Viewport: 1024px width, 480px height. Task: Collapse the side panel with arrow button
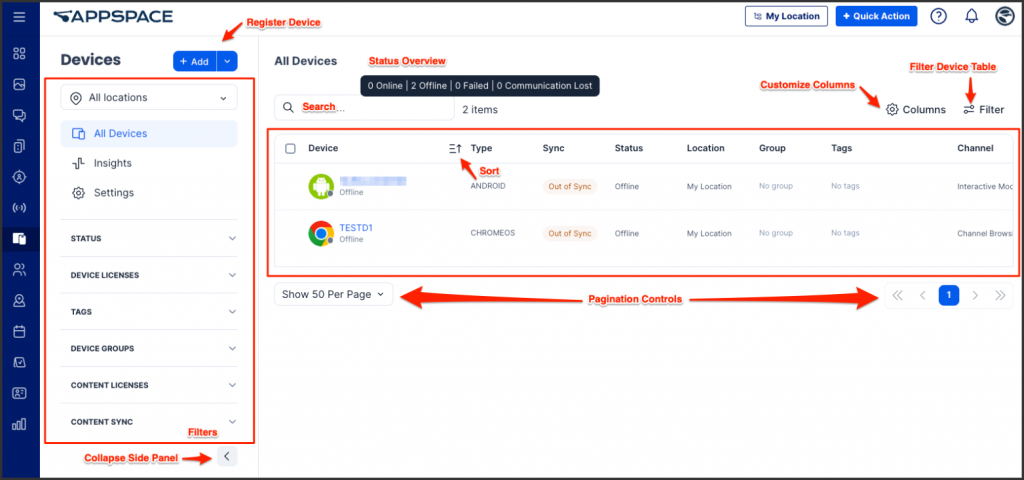[227, 456]
